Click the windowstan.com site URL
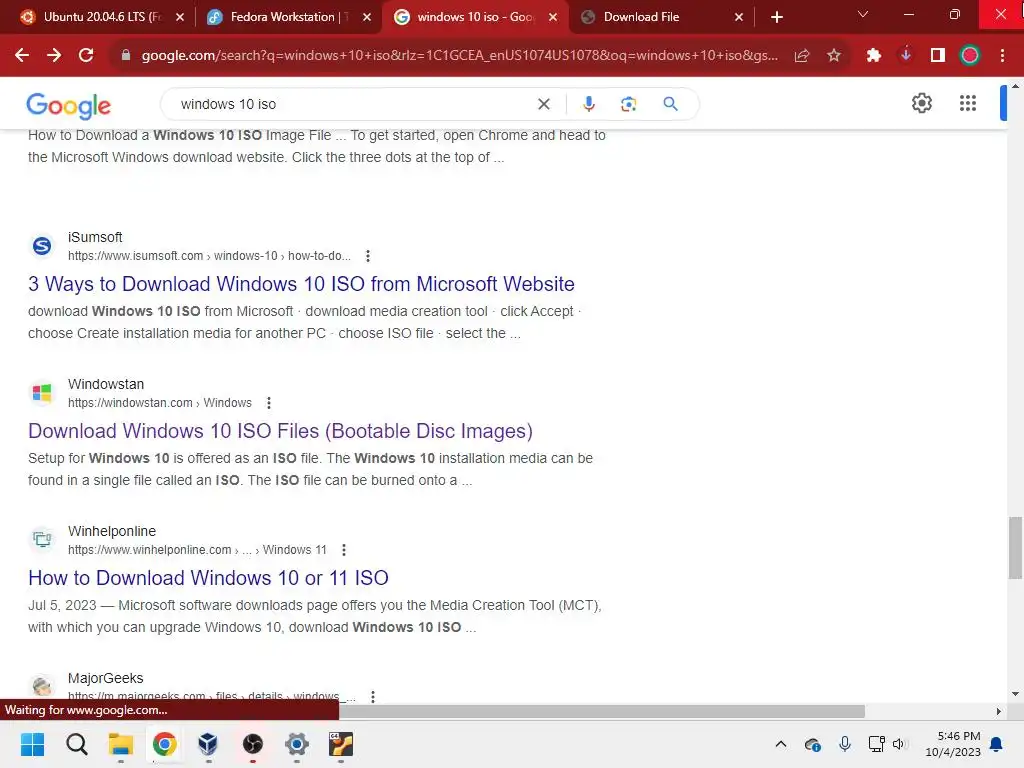This screenshot has height=768, width=1024. coord(159,403)
